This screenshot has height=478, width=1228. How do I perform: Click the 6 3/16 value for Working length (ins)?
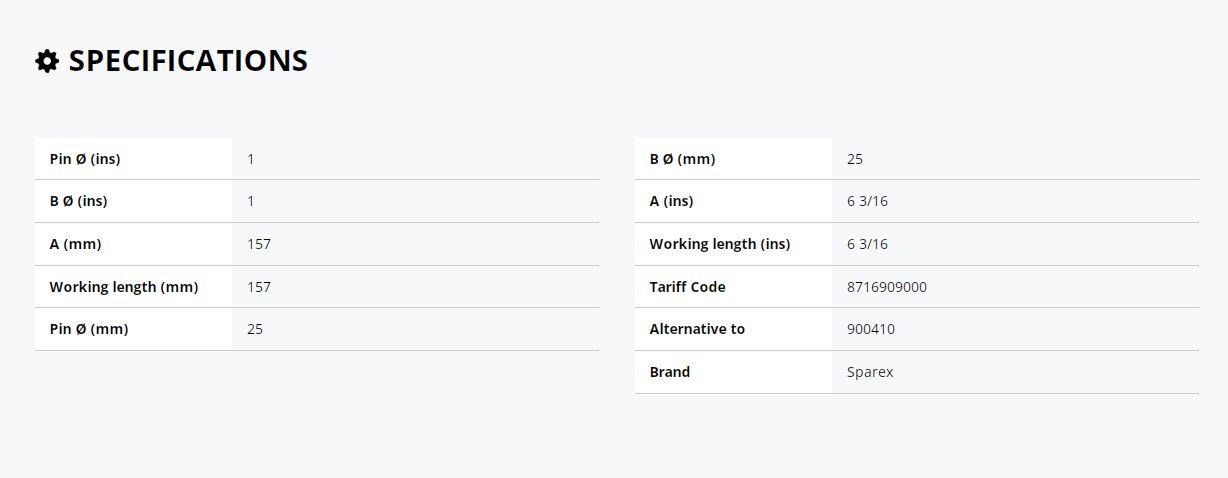(x=867, y=244)
